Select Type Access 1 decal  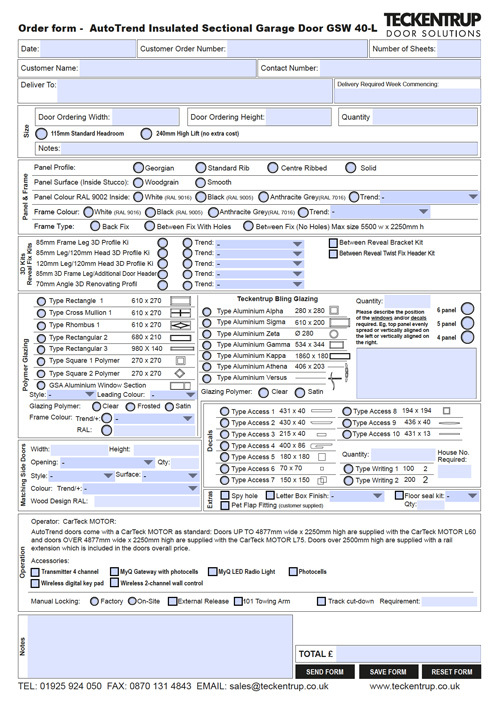tap(224, 411)
